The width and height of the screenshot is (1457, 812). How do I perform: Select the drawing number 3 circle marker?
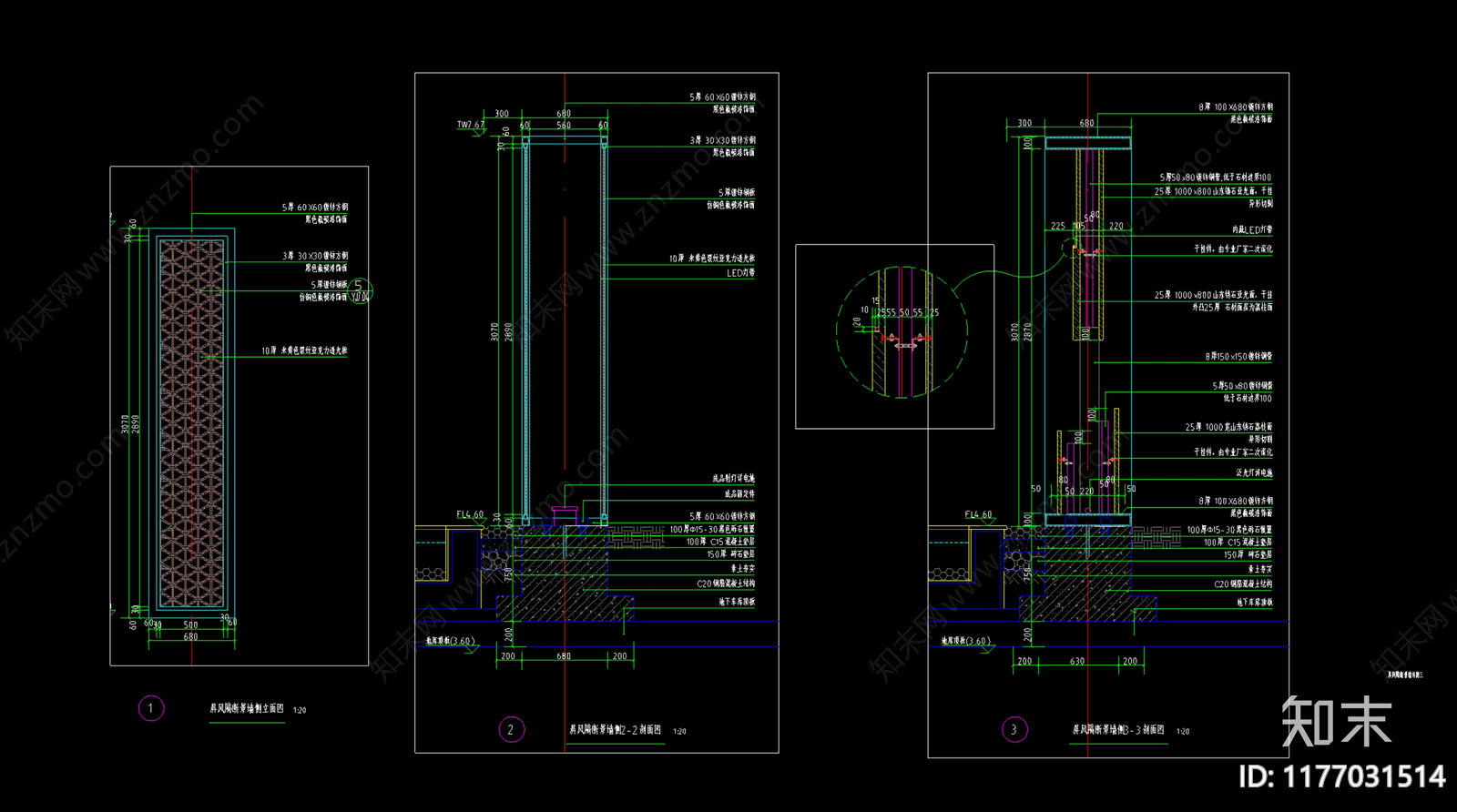(x=1014, y=729)
